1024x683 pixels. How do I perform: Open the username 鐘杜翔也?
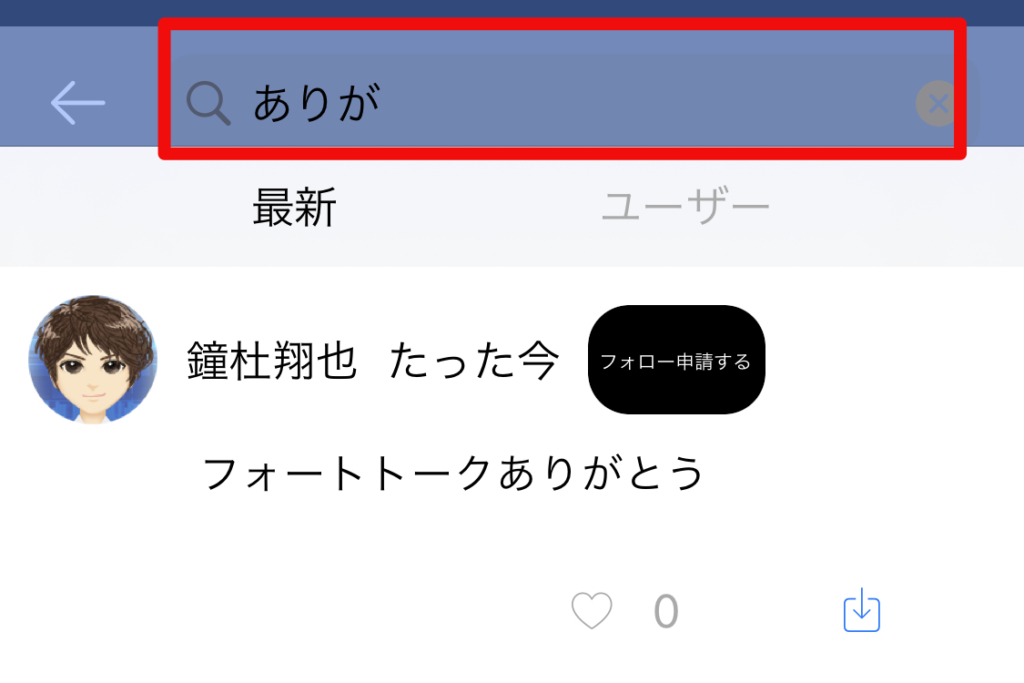coord(272,360)
